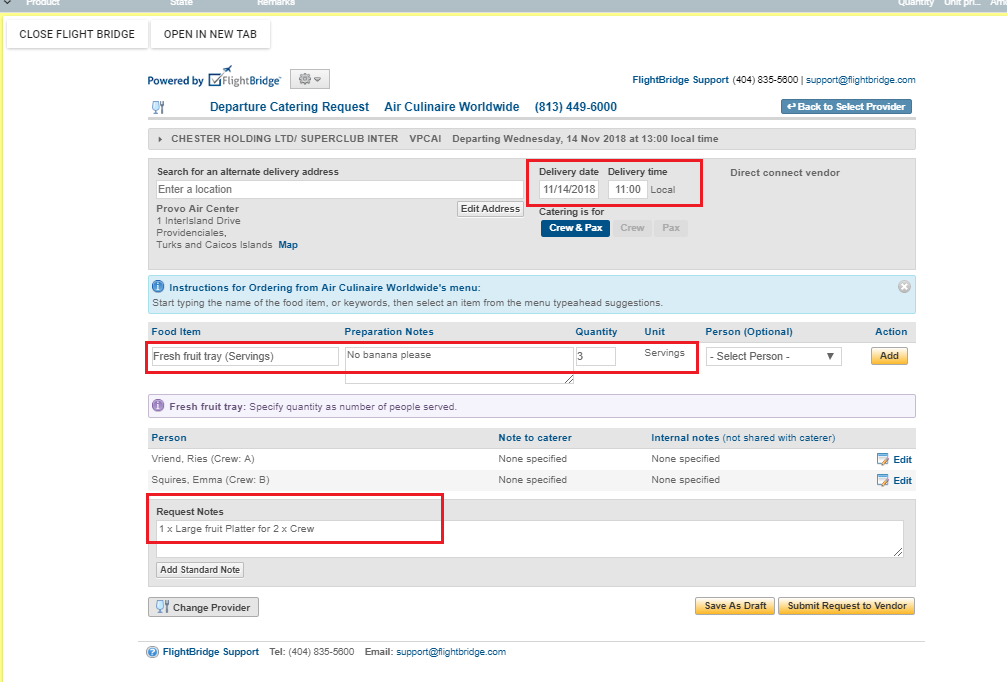Click the support email link in header

pos(861,80)
